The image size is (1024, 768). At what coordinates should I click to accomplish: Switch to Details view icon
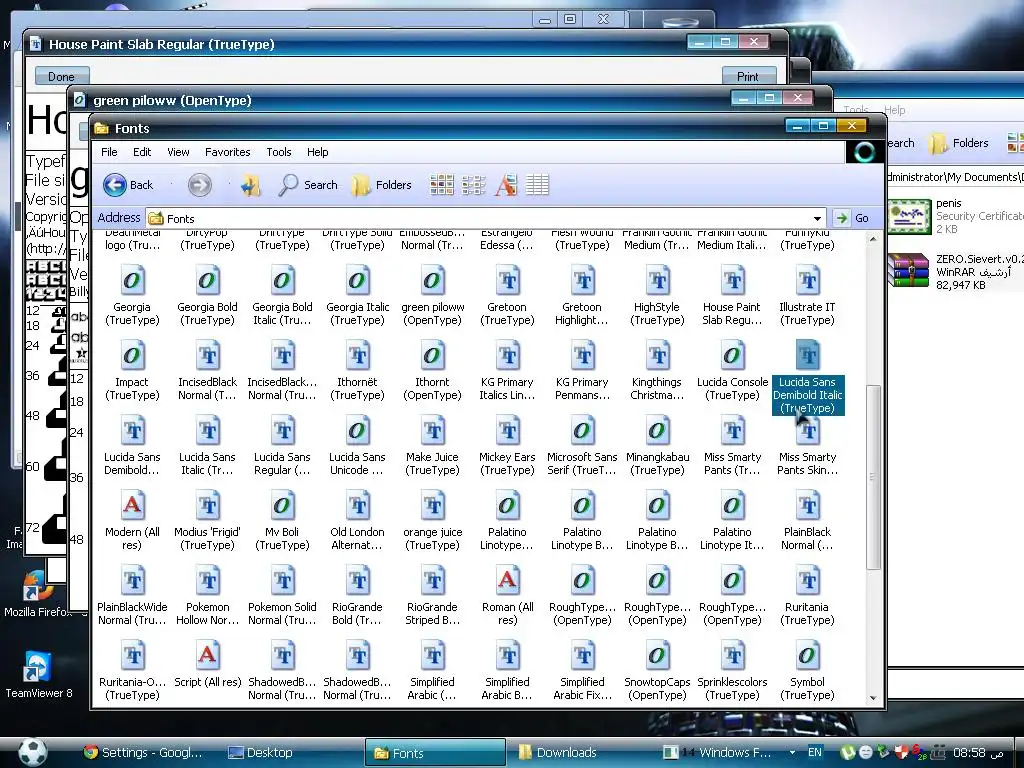537,185
